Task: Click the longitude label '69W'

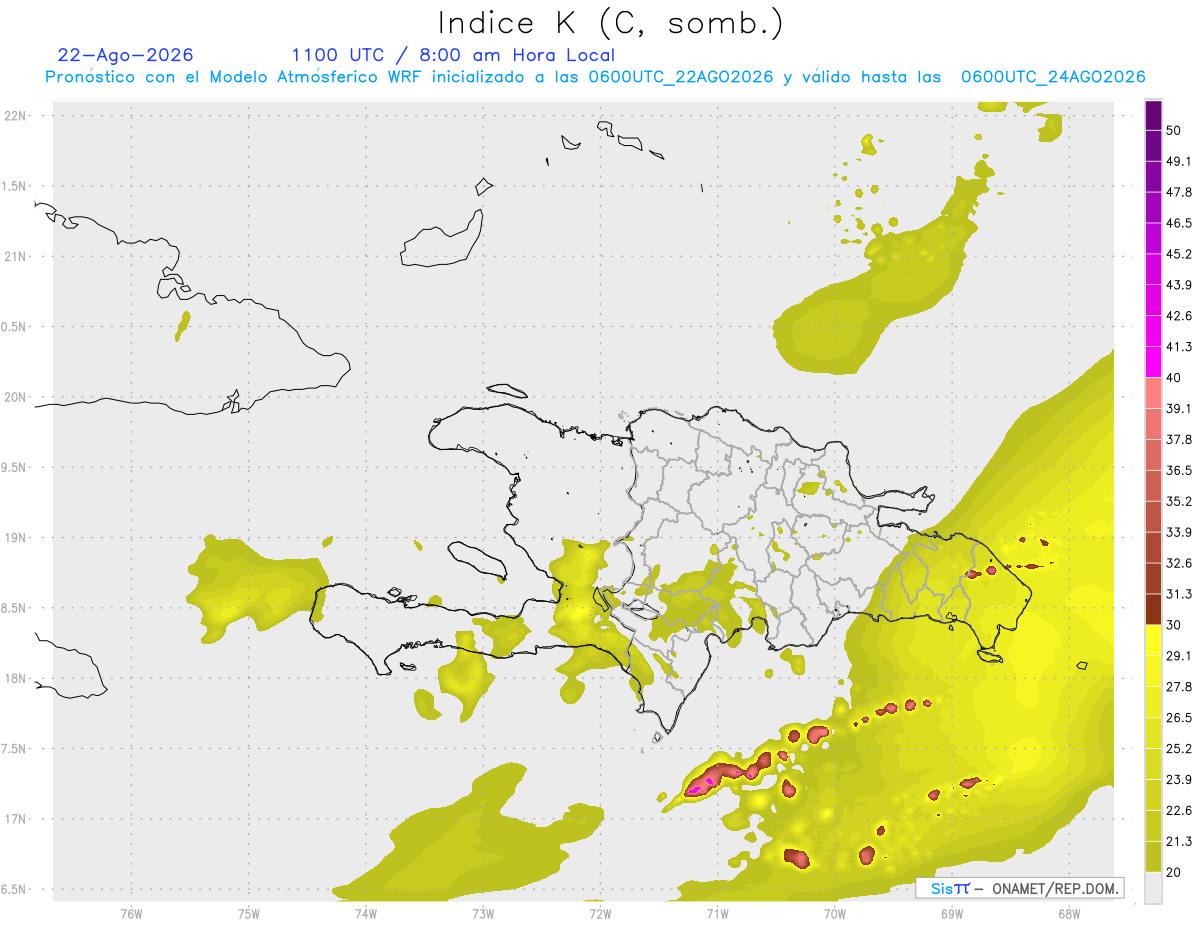Action: pos(951,913)
